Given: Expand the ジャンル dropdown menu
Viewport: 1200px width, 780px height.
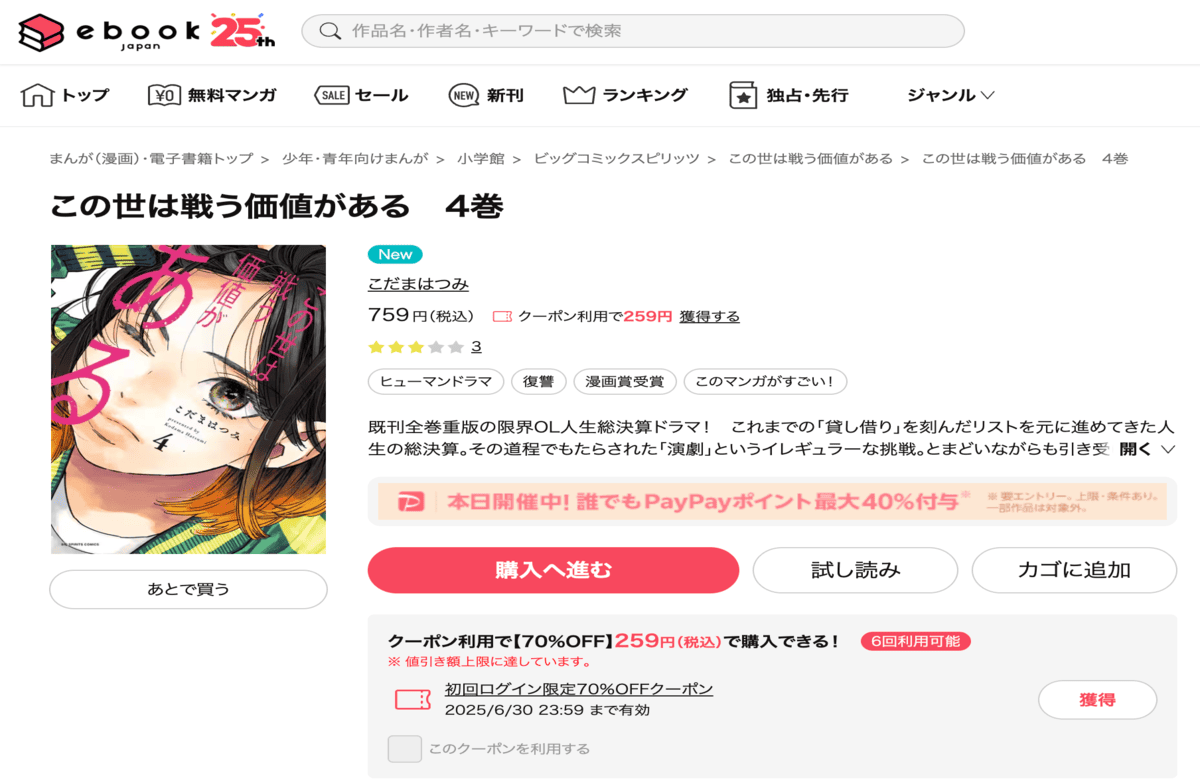Looking at the screenshot, I should click(x=951, y=95).
